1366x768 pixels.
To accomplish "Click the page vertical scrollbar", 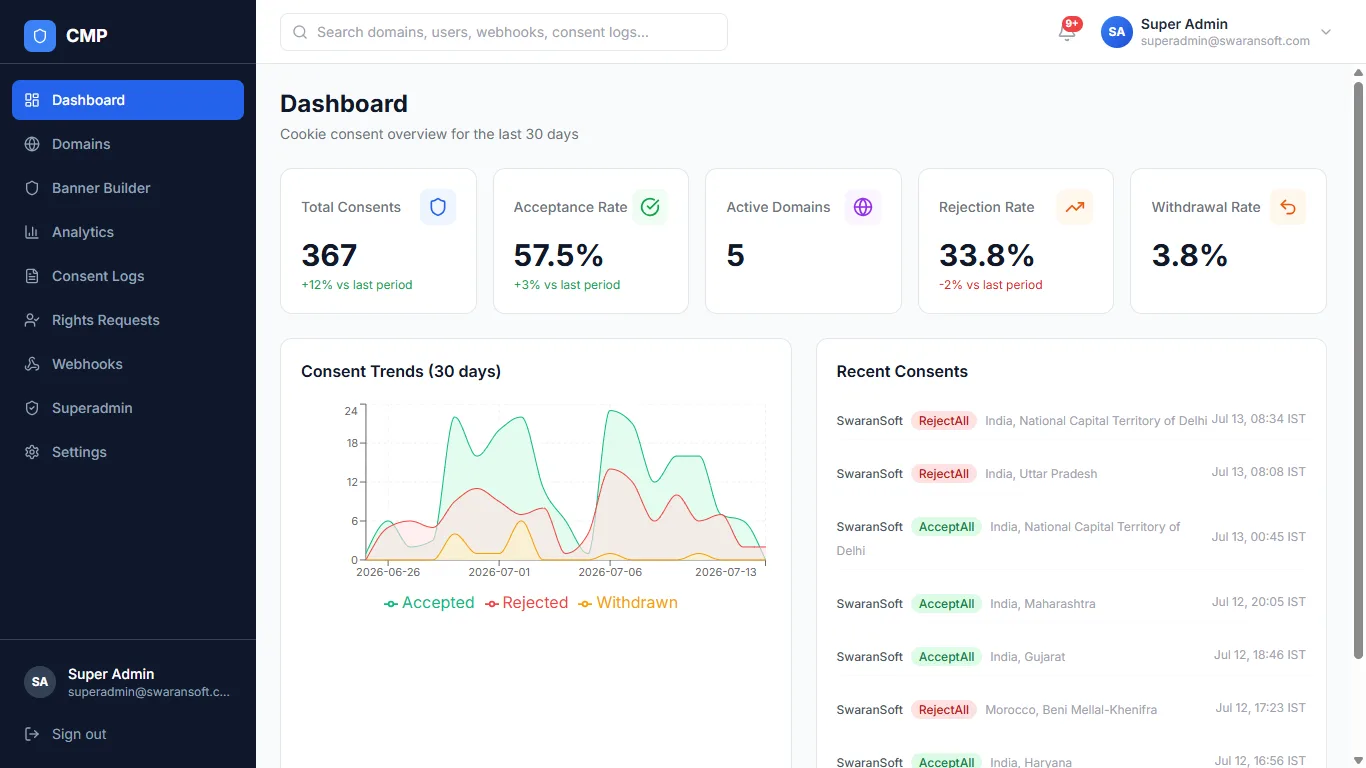I will click(1358, 370).
